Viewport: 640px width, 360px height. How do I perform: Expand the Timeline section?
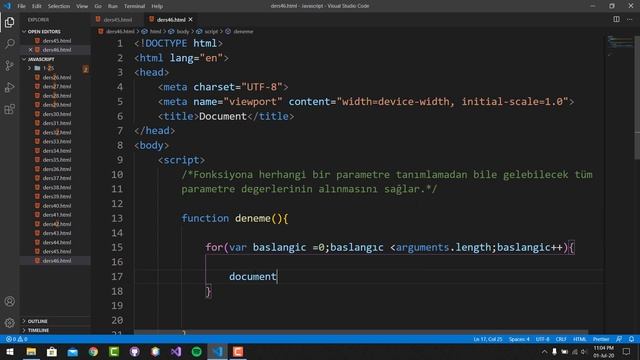tap(55, 330)
